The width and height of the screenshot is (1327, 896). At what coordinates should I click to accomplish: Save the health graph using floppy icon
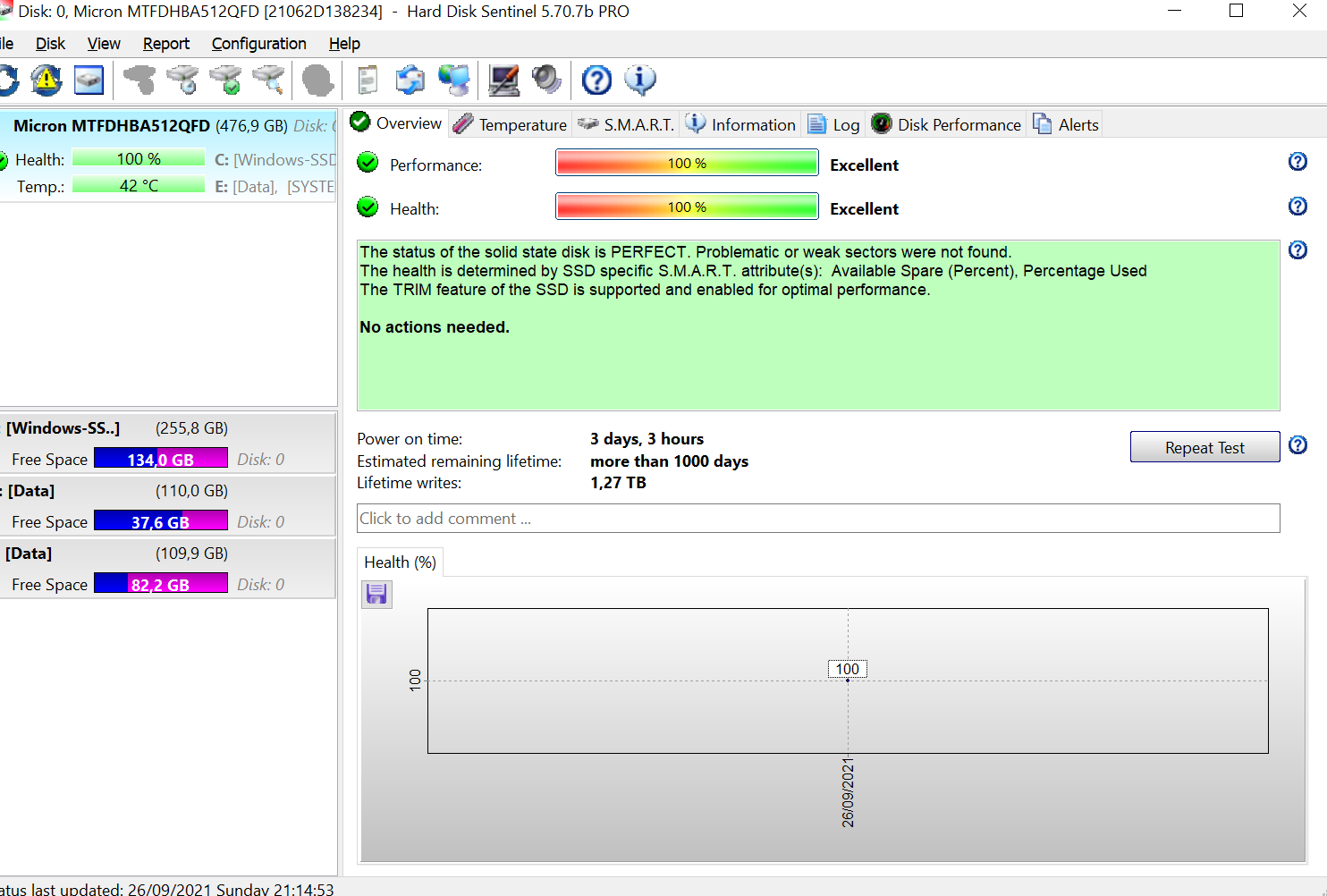point(376,594)
